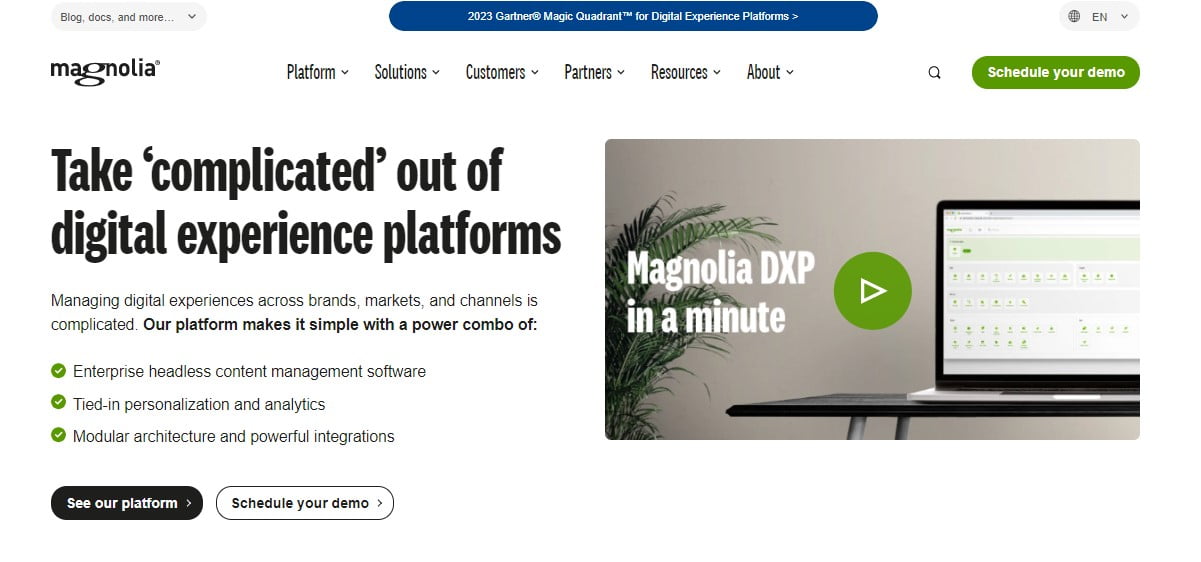
Task: Click green check beside Modular architecture
Action: pyautogui.click(x=59, y=435)
